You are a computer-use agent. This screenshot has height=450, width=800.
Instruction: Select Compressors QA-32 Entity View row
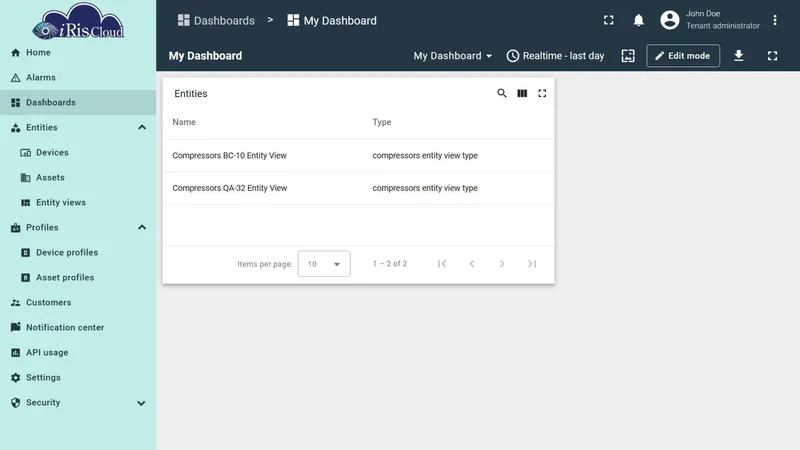pos(358,188)
